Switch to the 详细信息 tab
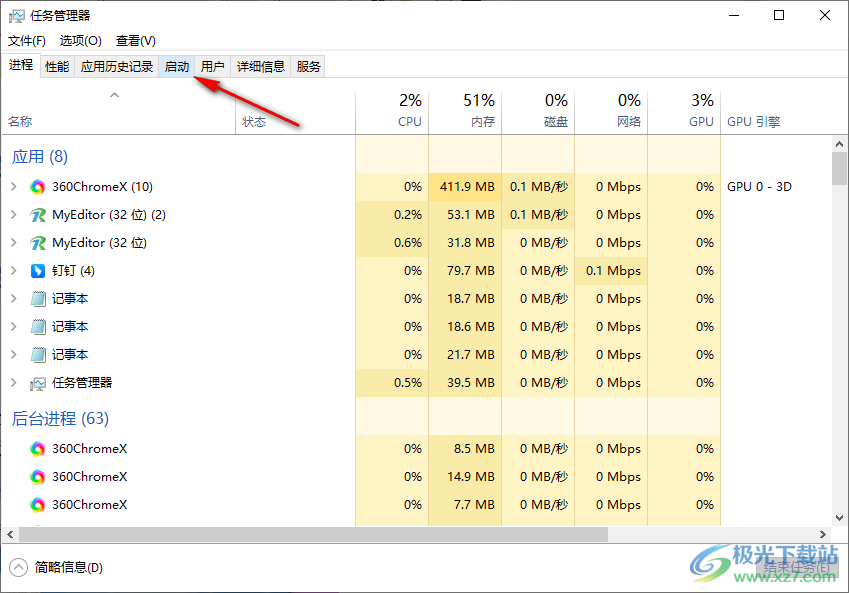The width and height of the screenshot is (849, 593). (x=260, y=67)
